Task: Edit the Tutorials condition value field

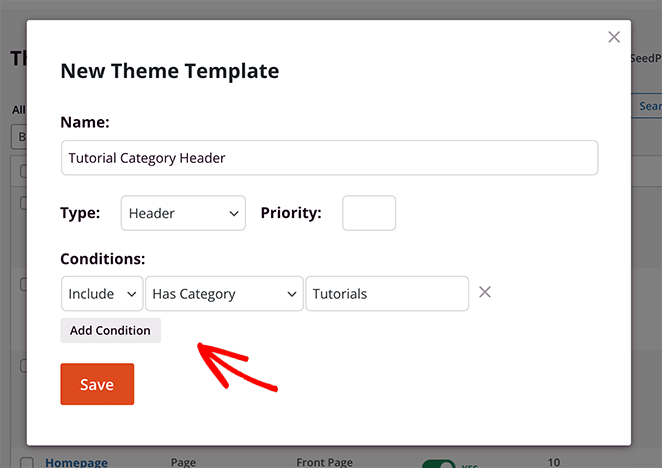Action: [x=387, y=294]
